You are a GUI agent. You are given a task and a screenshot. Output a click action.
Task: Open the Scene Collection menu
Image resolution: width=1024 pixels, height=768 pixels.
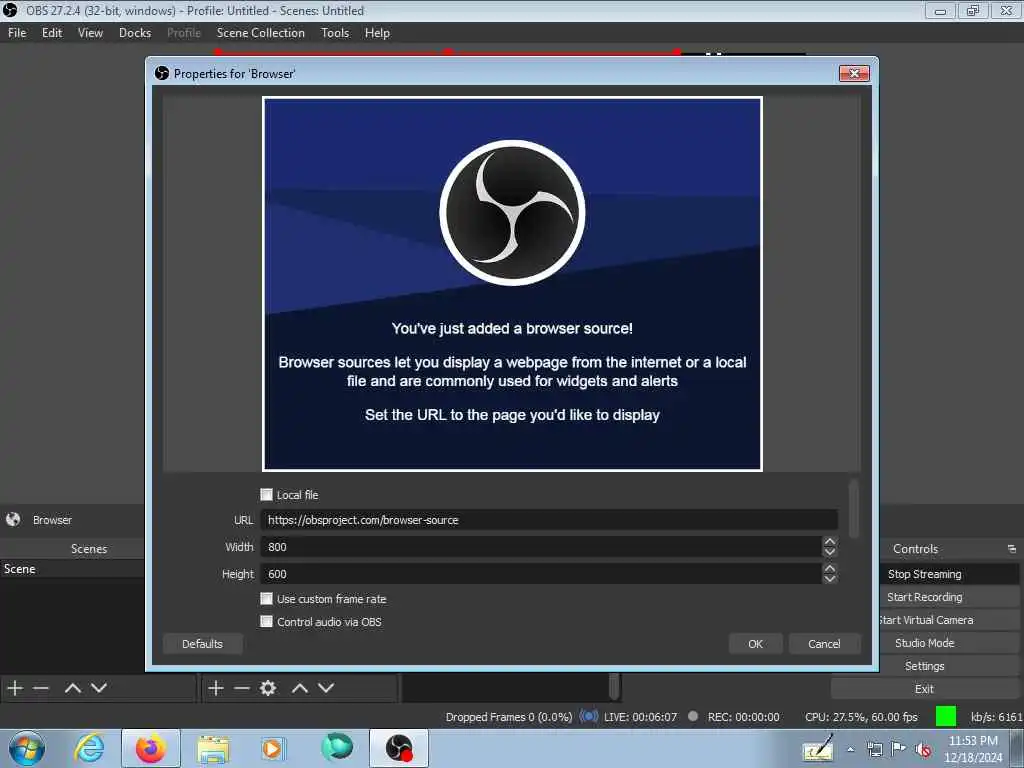pyautogui.click(x=261, y=33)
